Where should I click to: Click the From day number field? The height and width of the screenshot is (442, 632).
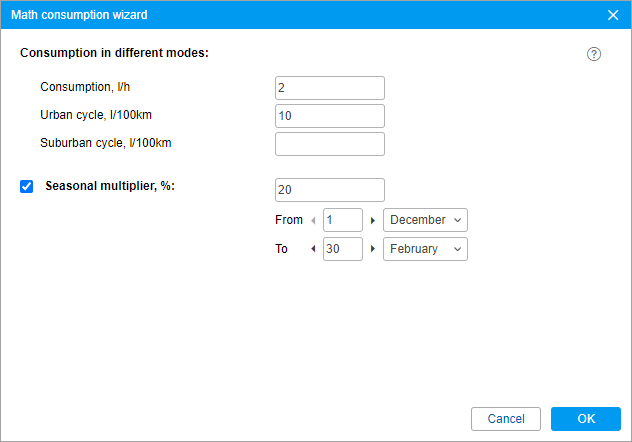(343, 220)
